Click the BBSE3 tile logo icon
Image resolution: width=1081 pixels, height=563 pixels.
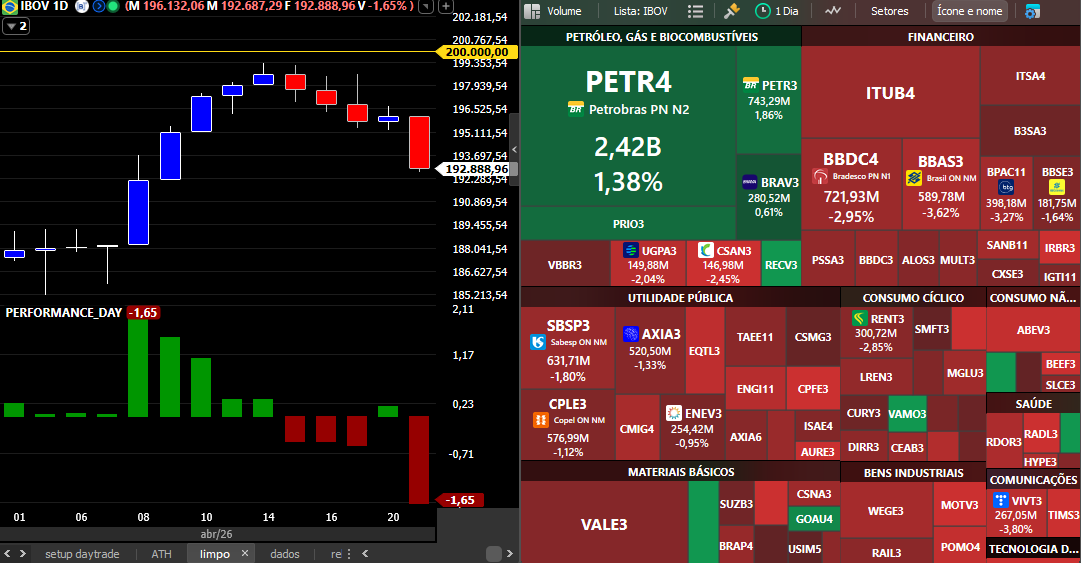pyautogui.click(x=1057, y=187)
